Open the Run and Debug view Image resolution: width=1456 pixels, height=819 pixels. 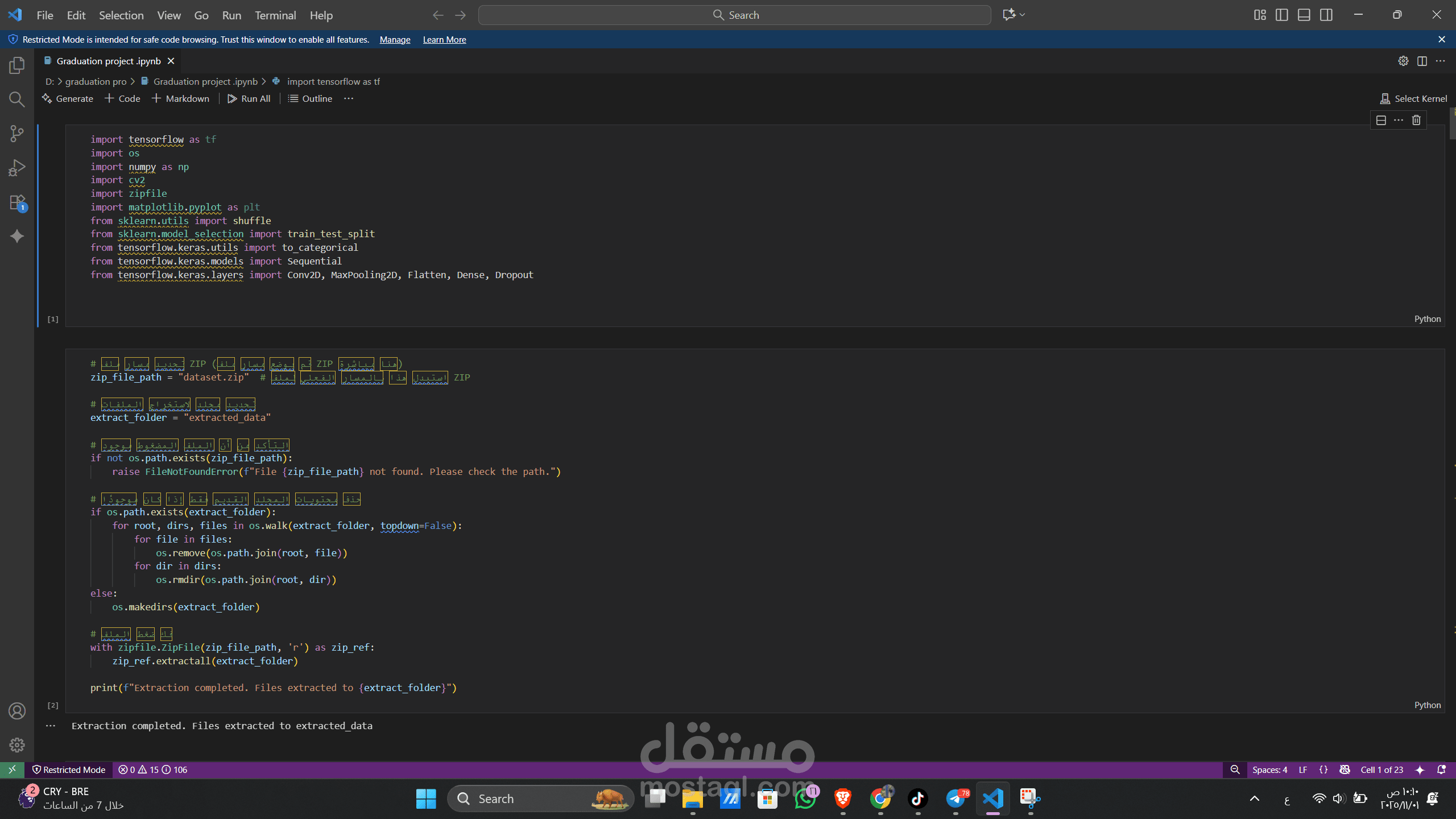point(17,168)
